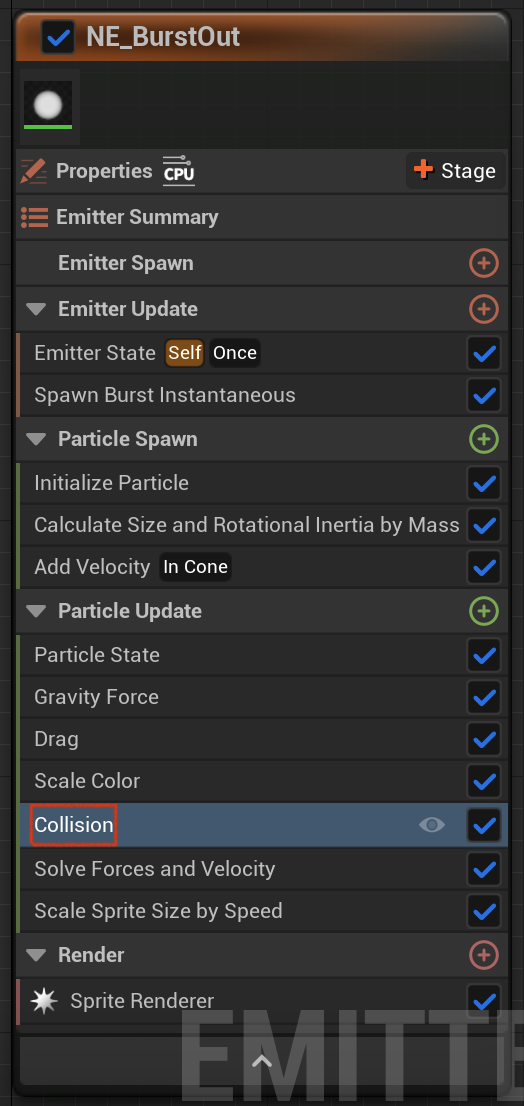Collapse the Particle Spawn group

pos(36,439)
